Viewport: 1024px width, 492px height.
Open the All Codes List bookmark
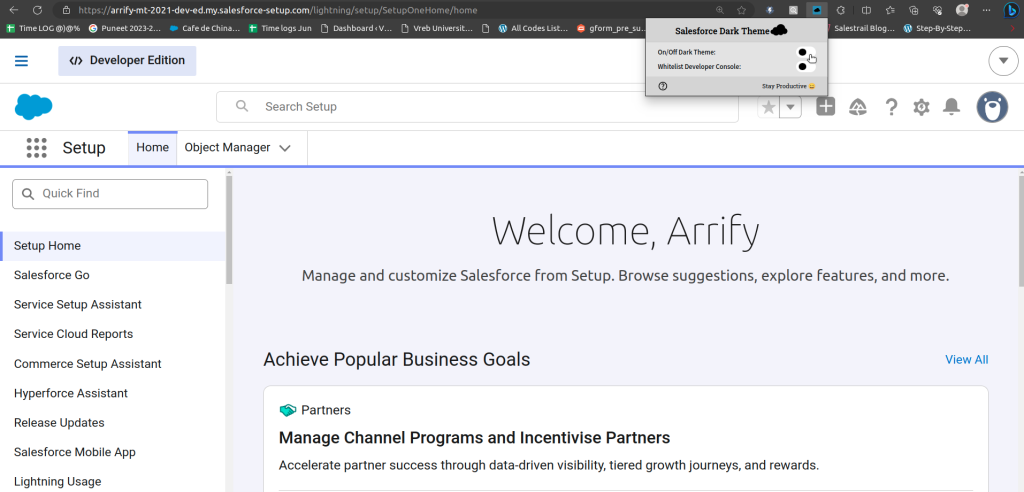click(533, 28)
